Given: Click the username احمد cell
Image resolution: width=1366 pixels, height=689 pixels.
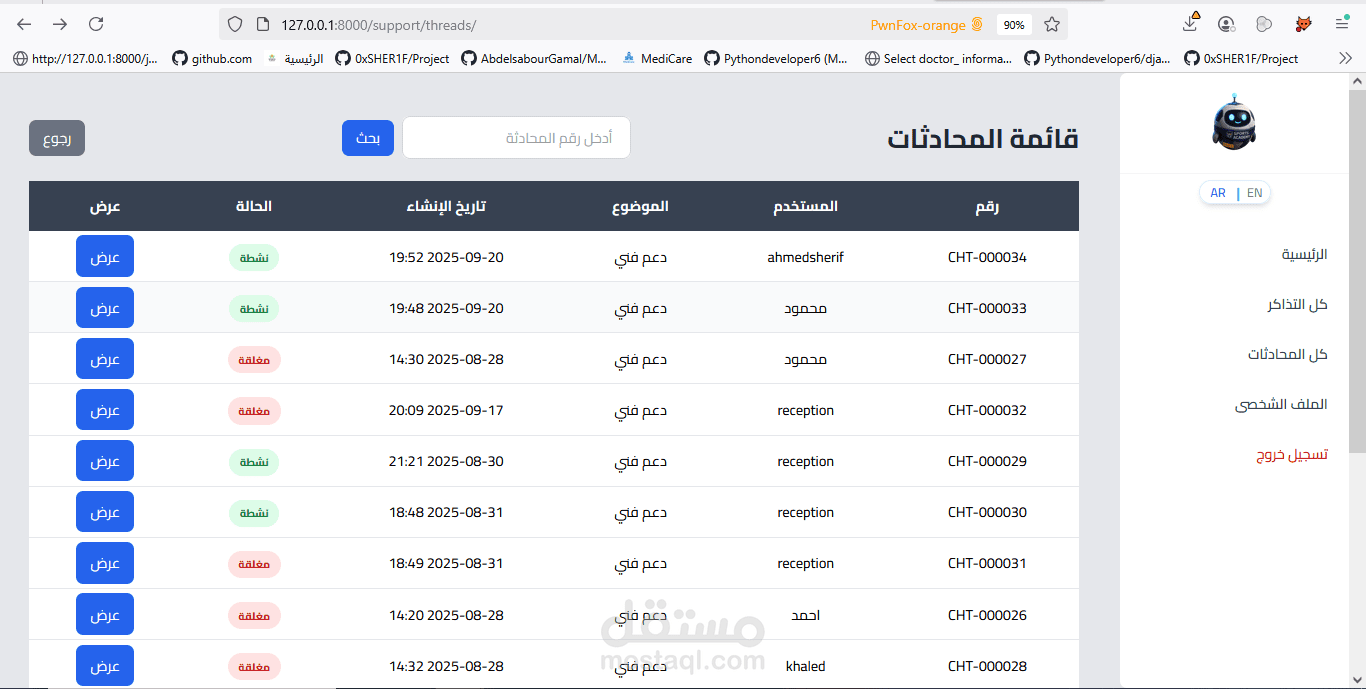Looking at the screenshot, I should (805, 615).
